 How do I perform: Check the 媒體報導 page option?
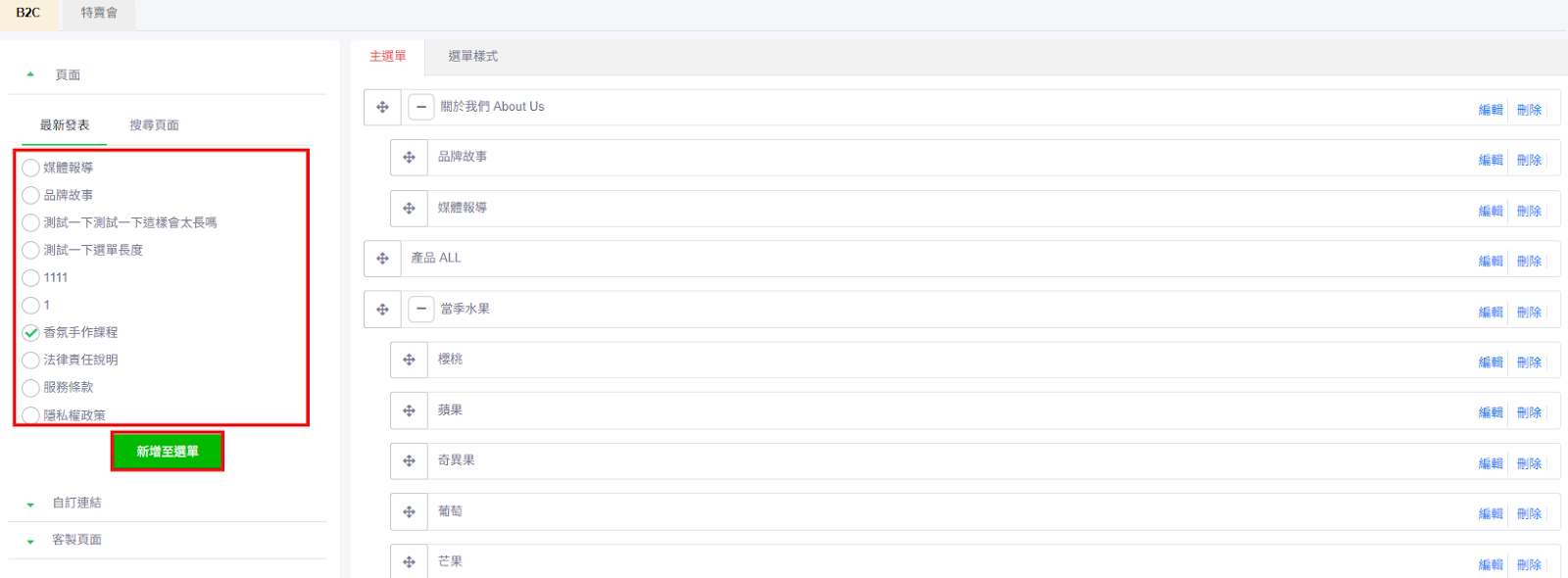point(31,168)
